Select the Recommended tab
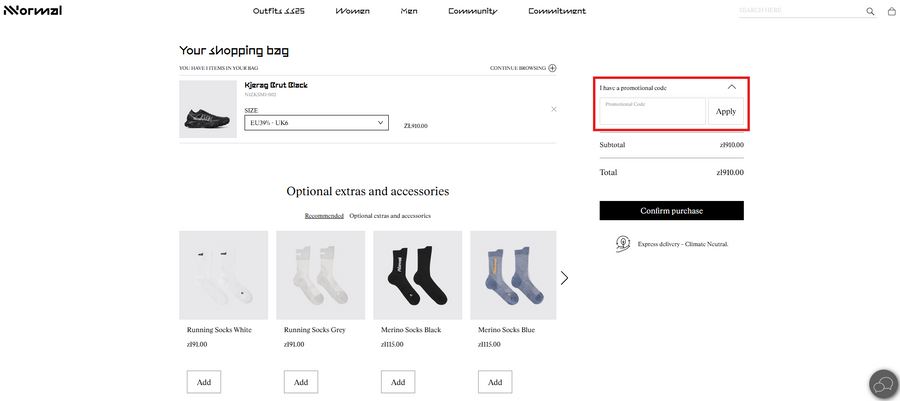The width and height of the screenshot is (900, 401). [x=324, y=216]
